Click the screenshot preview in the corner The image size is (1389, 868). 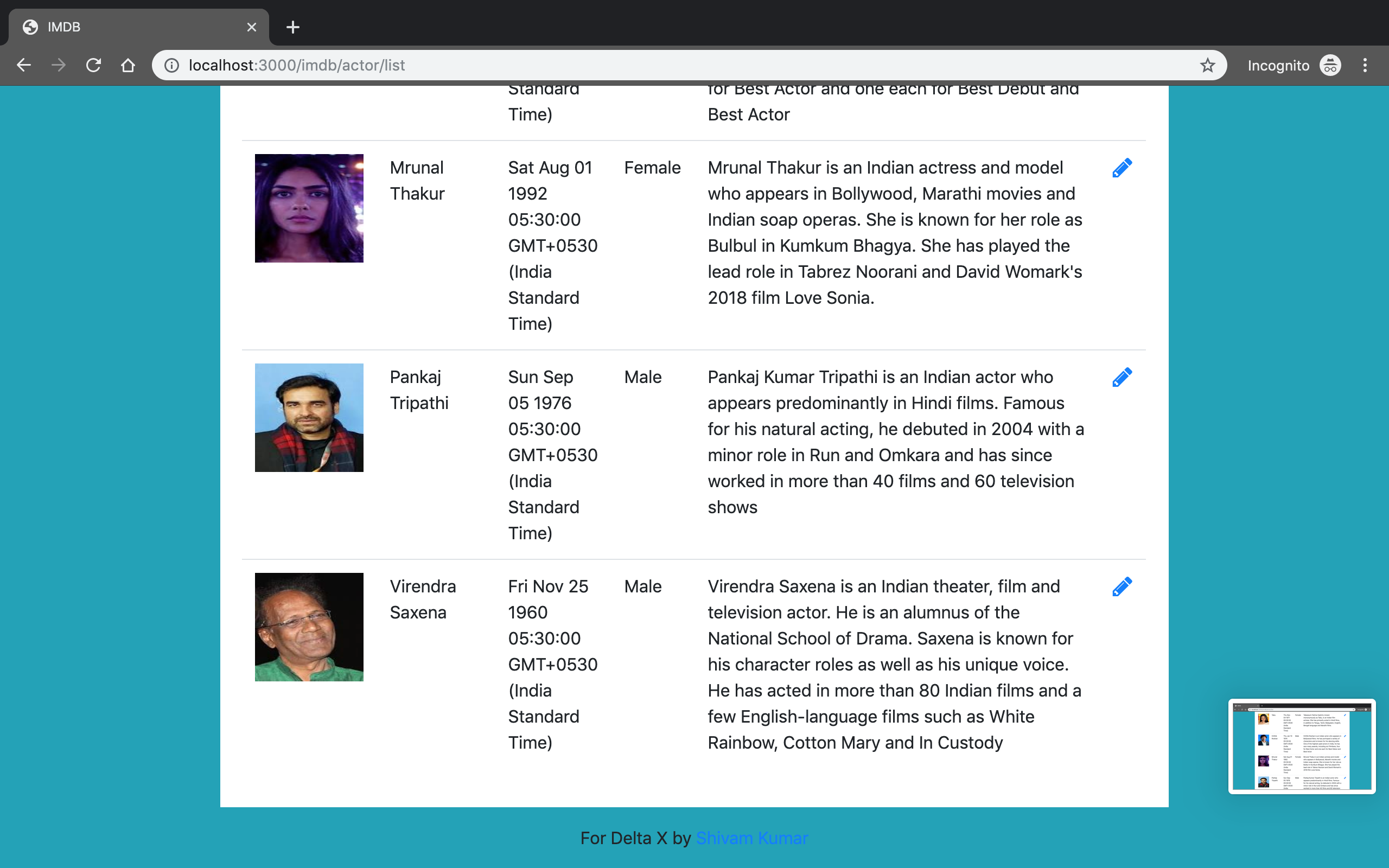[1301, 747]
